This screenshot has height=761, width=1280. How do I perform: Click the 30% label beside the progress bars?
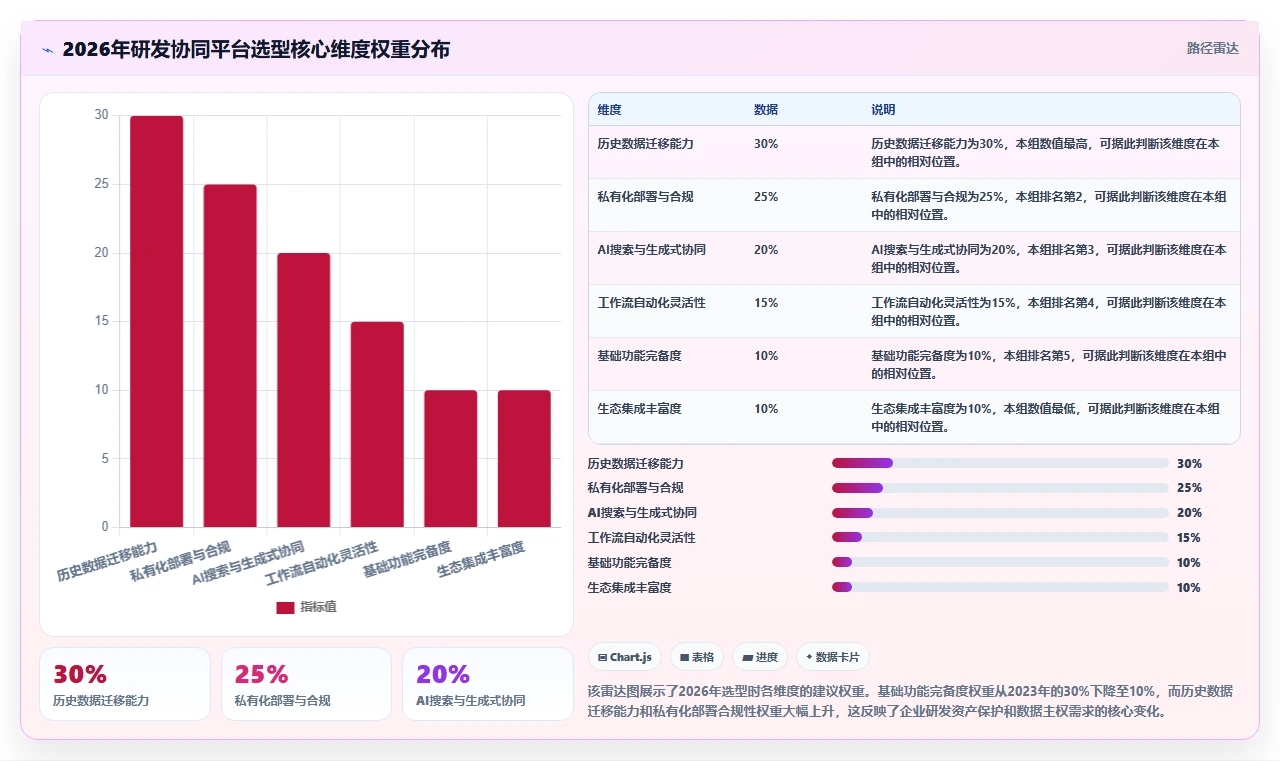click(x=1189, y=464)
